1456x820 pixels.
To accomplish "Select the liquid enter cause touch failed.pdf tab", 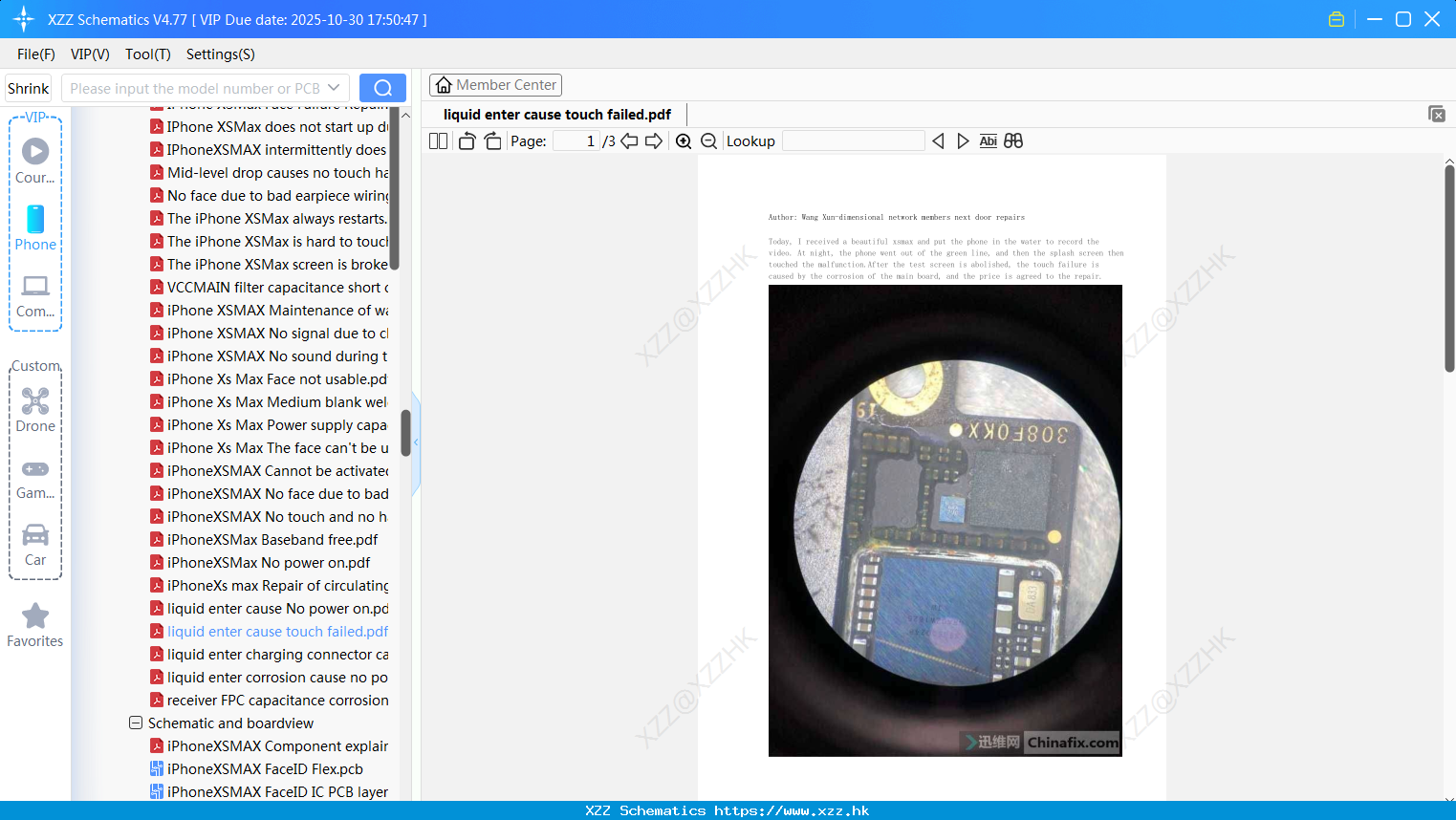I will [557, 115].
